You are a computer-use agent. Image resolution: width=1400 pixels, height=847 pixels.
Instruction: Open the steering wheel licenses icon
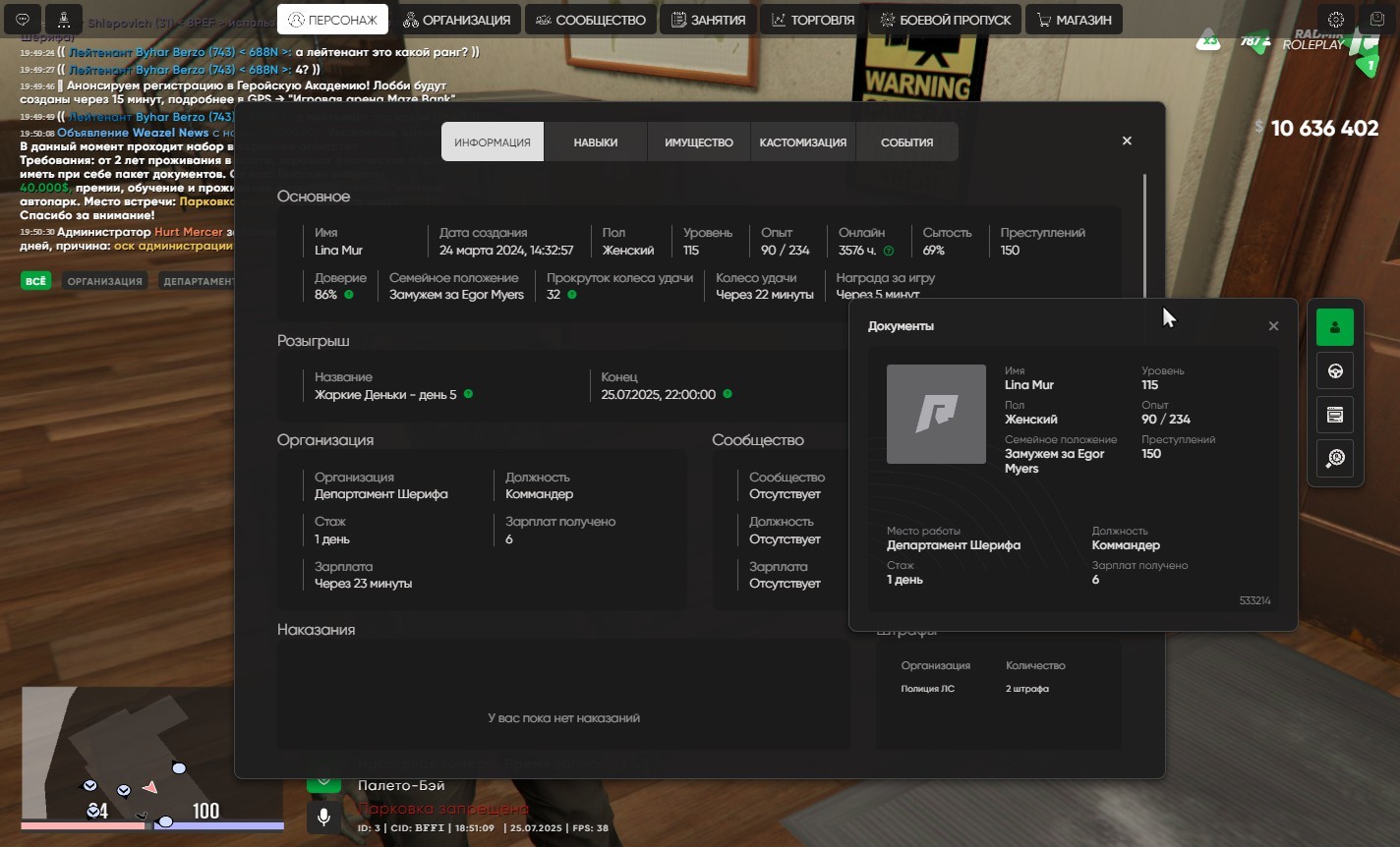[1335, 371]
